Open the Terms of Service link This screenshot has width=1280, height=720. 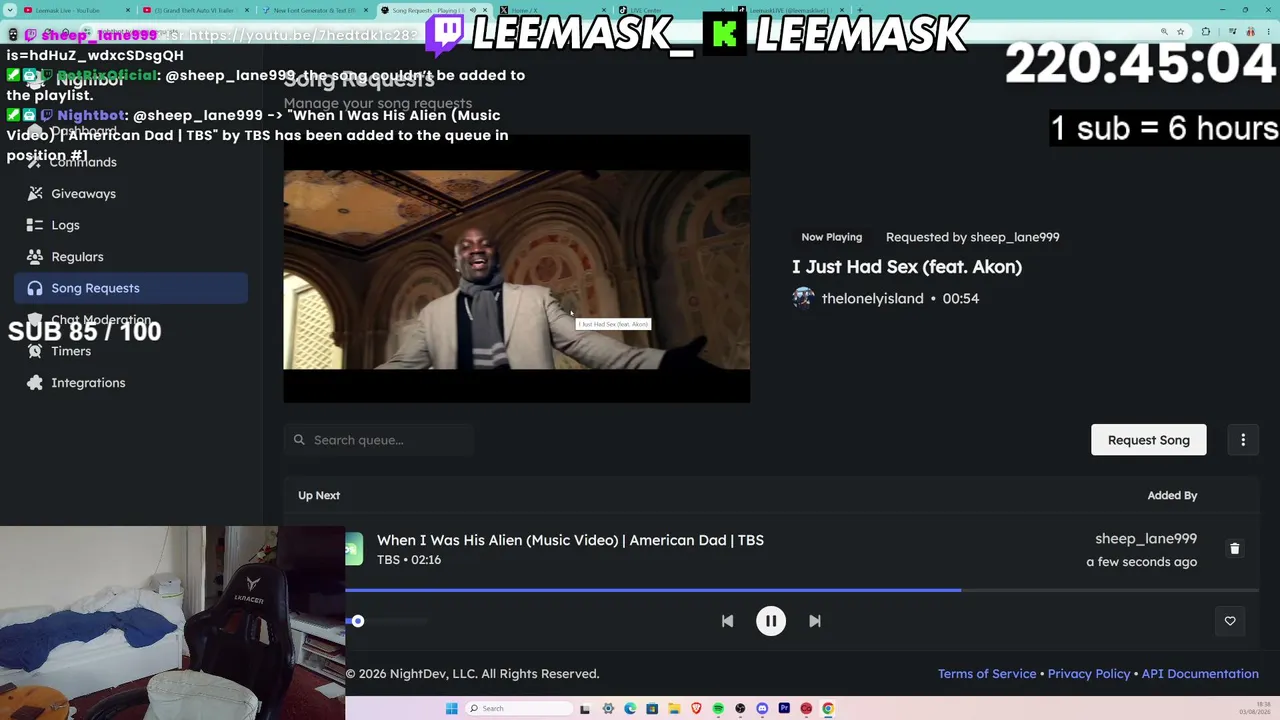(987, 674)
